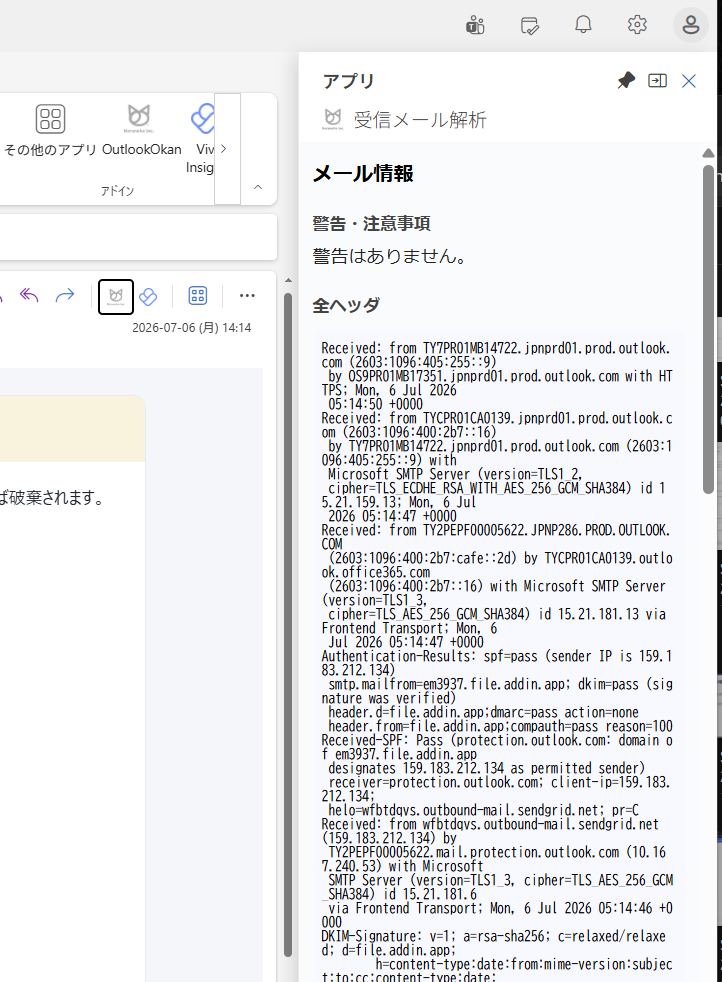Pin the app pane
Viewport: 722px width, 982px height.
point(626,80)
